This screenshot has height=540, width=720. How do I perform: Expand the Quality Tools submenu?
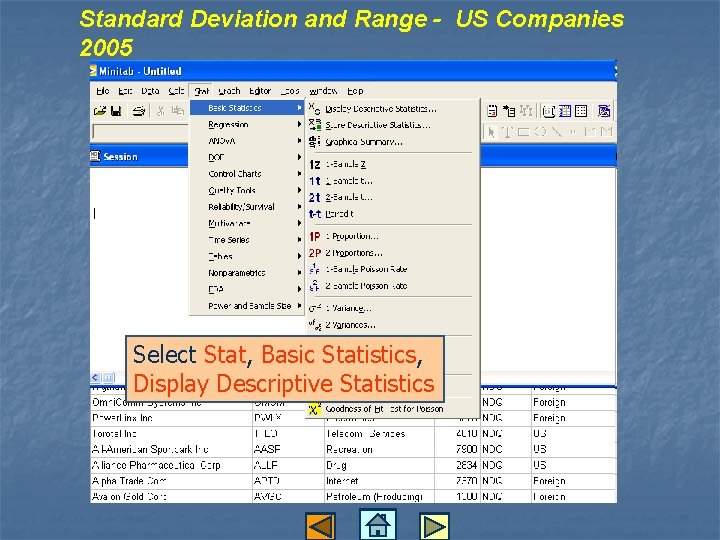pos(247,191)
